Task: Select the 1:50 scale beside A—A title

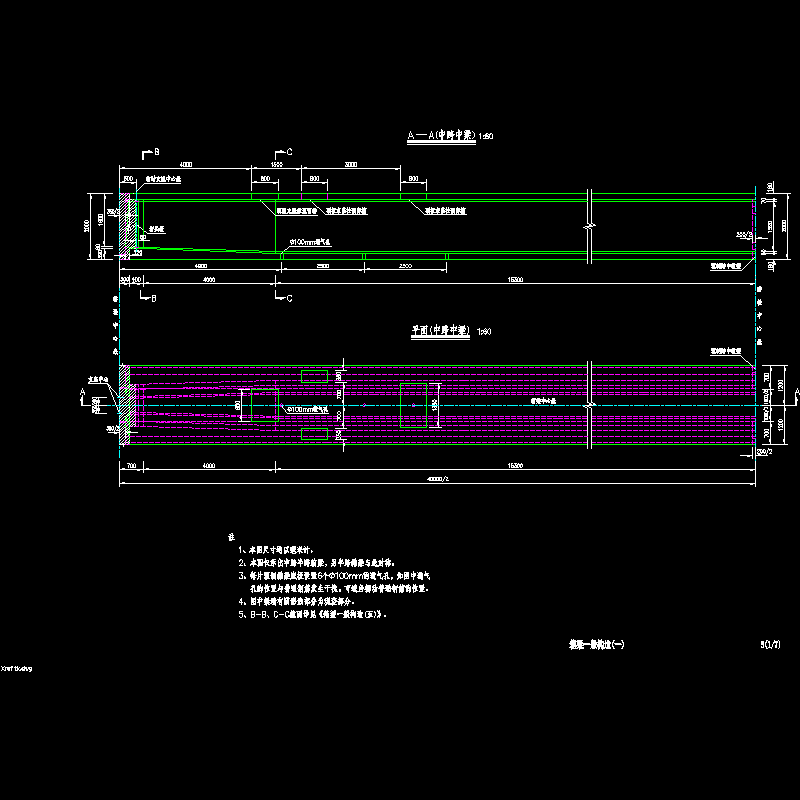Action: click(486, 136)
